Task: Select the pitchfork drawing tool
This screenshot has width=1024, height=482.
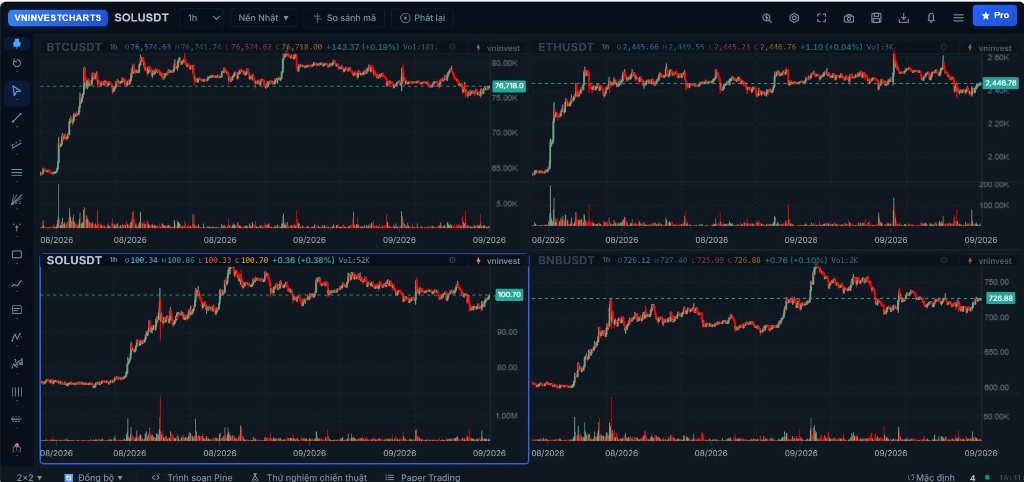Action: pos(17,227)
